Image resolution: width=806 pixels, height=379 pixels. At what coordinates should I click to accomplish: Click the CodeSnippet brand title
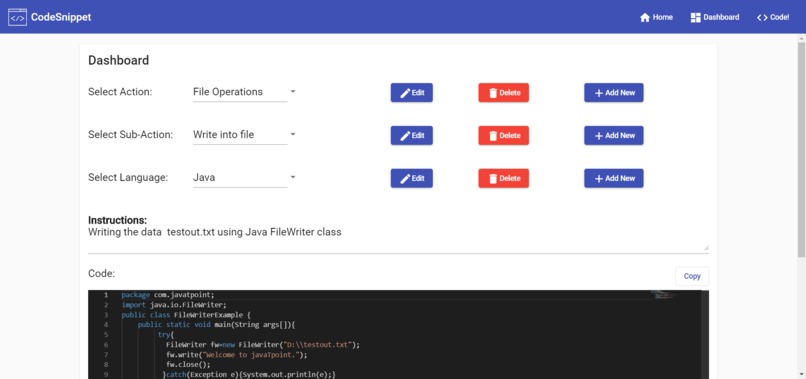[61, 17]
